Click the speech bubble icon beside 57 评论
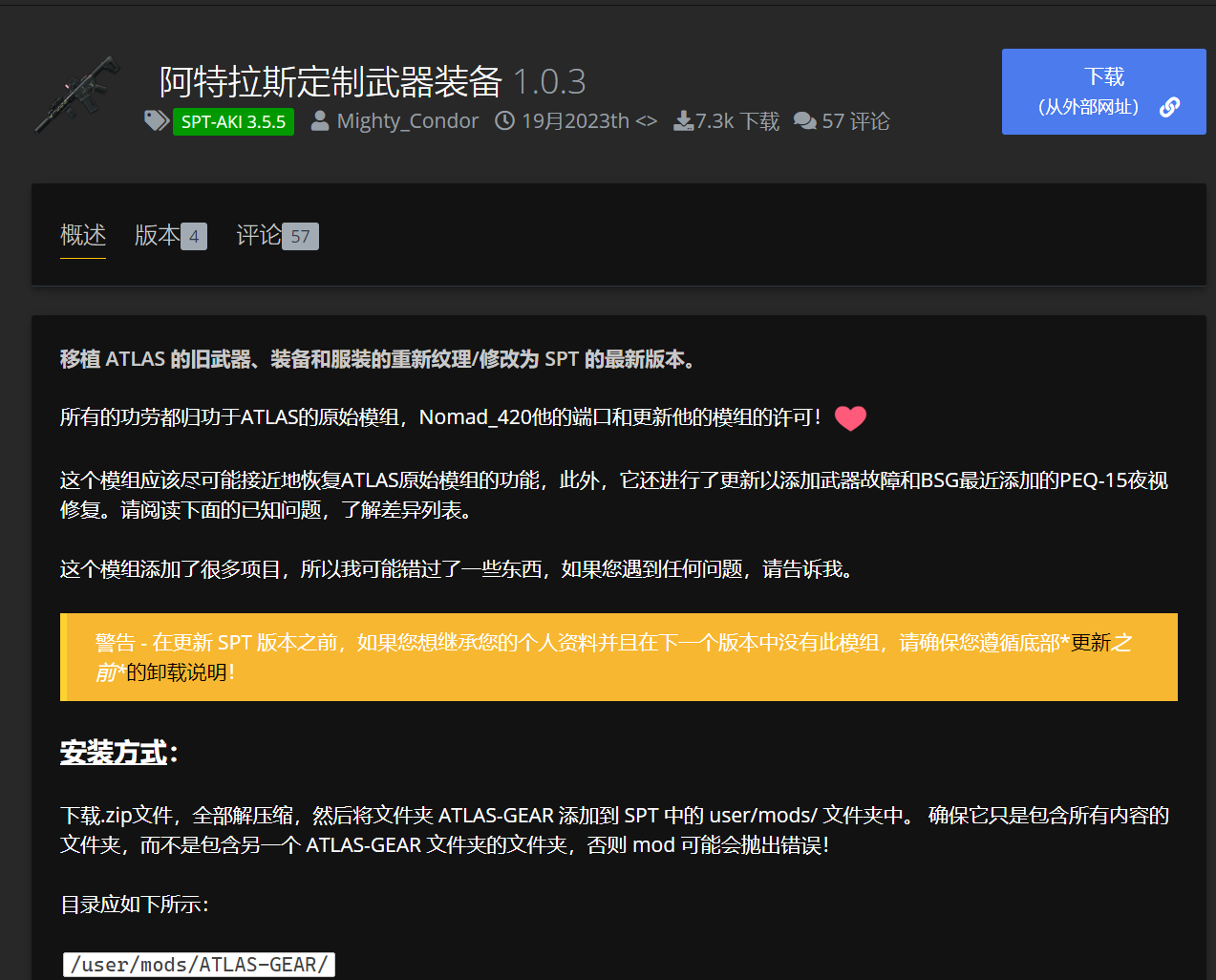 tap(807, 120)
